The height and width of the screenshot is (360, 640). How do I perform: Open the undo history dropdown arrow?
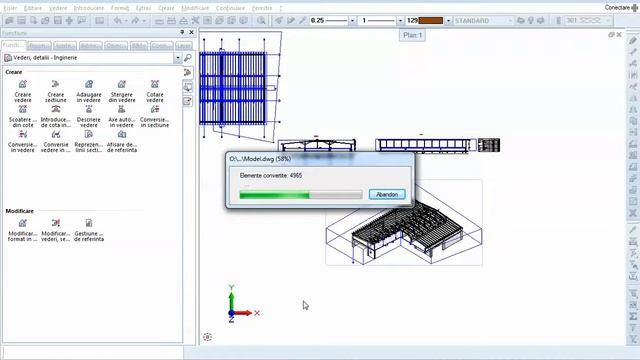pos(126,20)
